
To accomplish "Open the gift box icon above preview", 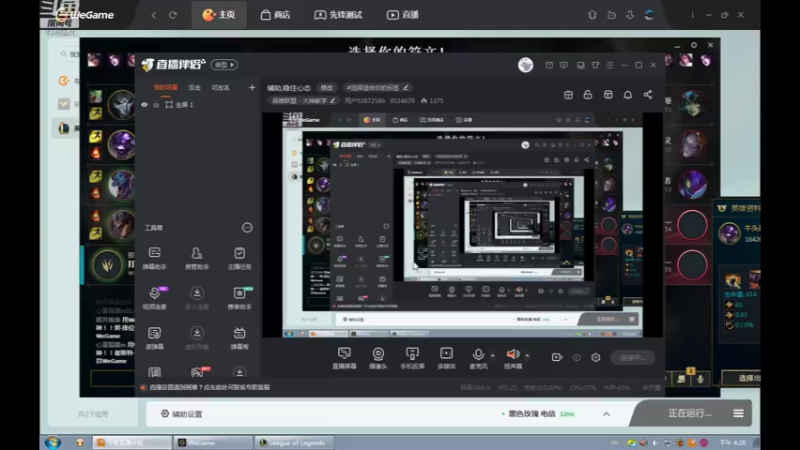I will [x=568, y=95].
